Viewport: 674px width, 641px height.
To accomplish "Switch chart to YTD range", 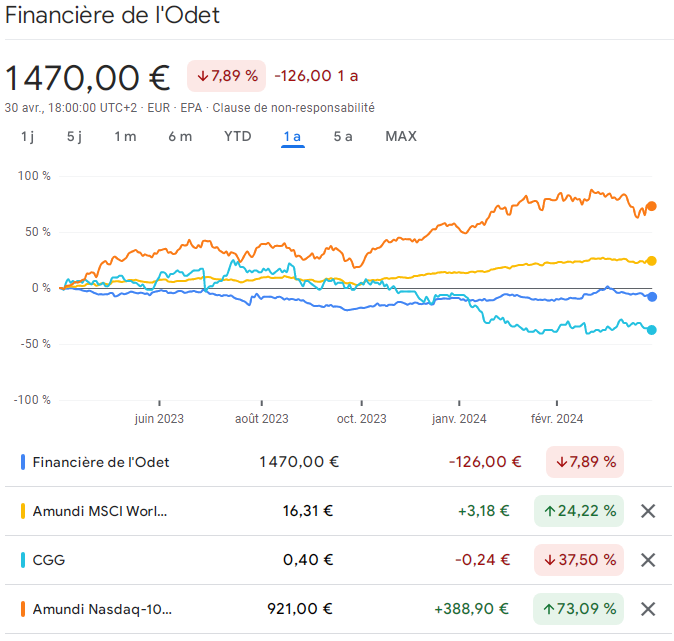I will pos(237,136).
